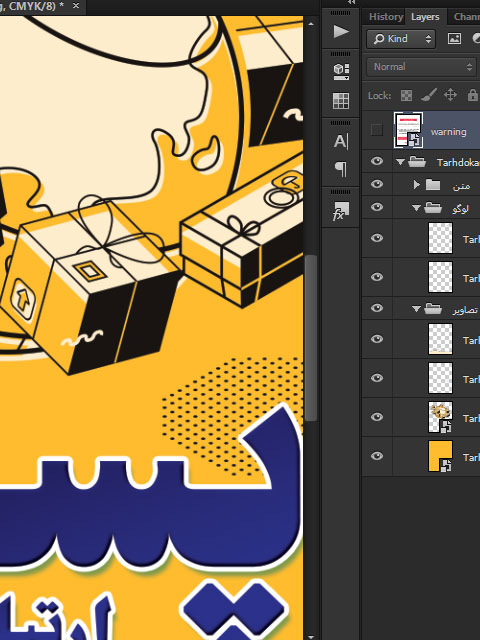The width and height of the screenshot is (480, 640).
Task: Hide the Tarhdoka group layer
Action: click(x=377, y=161)
